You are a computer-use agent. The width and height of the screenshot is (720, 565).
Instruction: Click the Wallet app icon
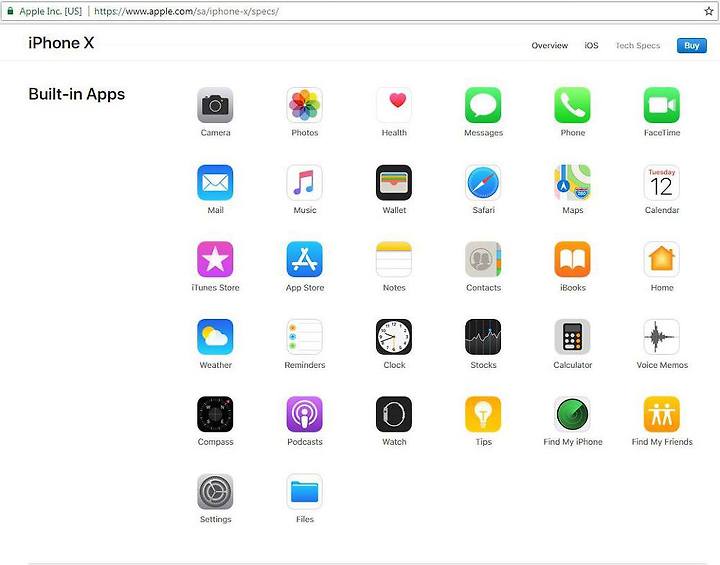click(394, 182)
